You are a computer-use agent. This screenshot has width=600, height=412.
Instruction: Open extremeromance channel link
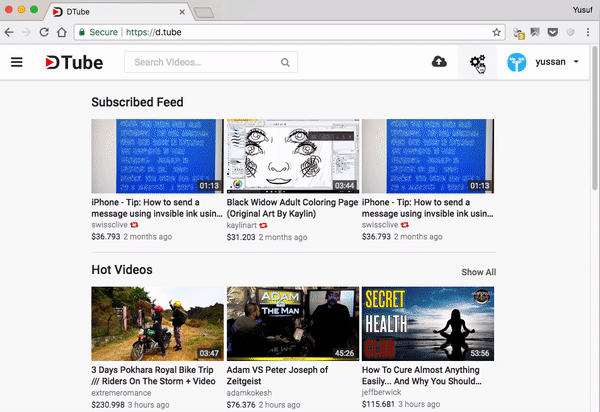click(121, 393)
